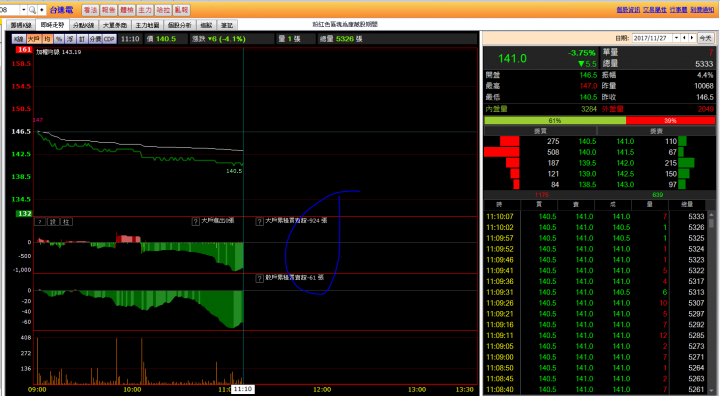Open the small dropdown right of the search magnifier
Viewport: 720px width, 396px height.
(42, 10)
